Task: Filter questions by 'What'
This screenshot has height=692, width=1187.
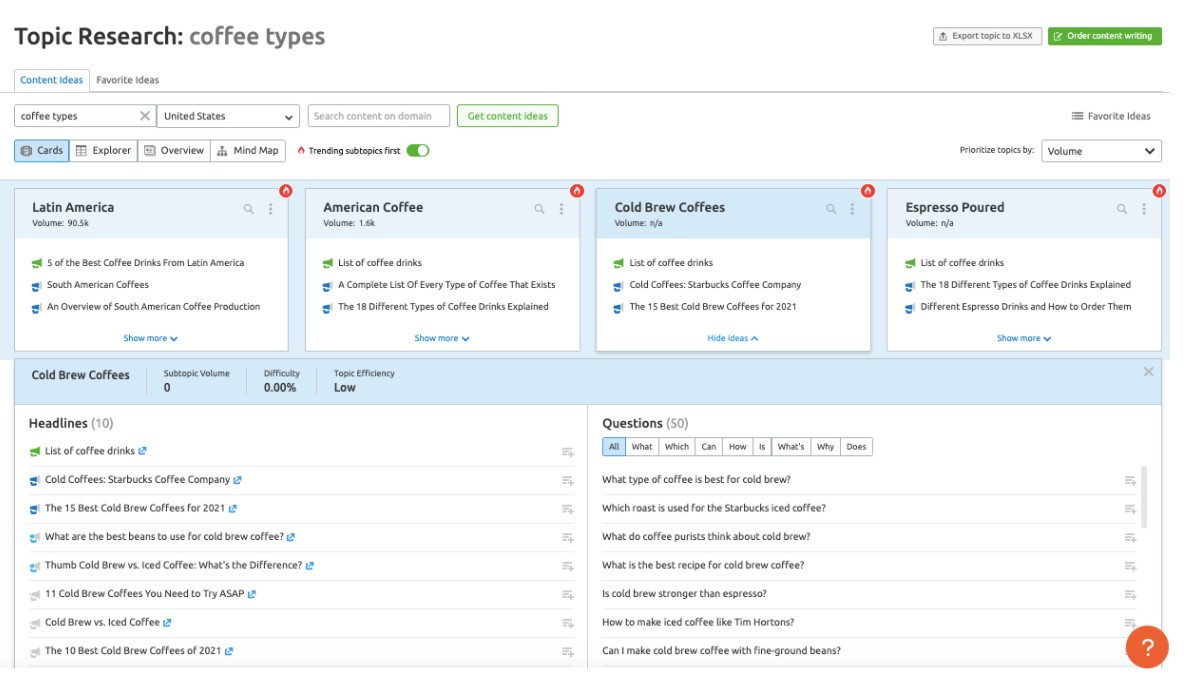Action: (x=642, y=447)
